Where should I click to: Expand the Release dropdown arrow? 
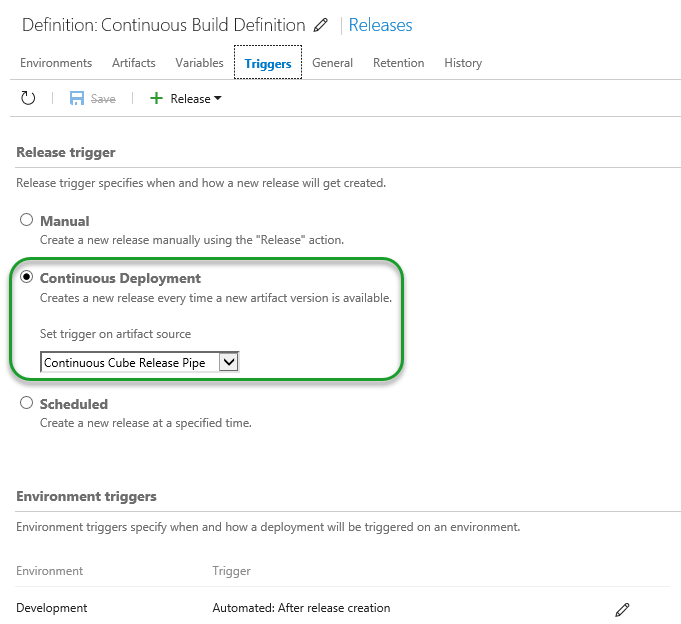(x=217, y=99)
